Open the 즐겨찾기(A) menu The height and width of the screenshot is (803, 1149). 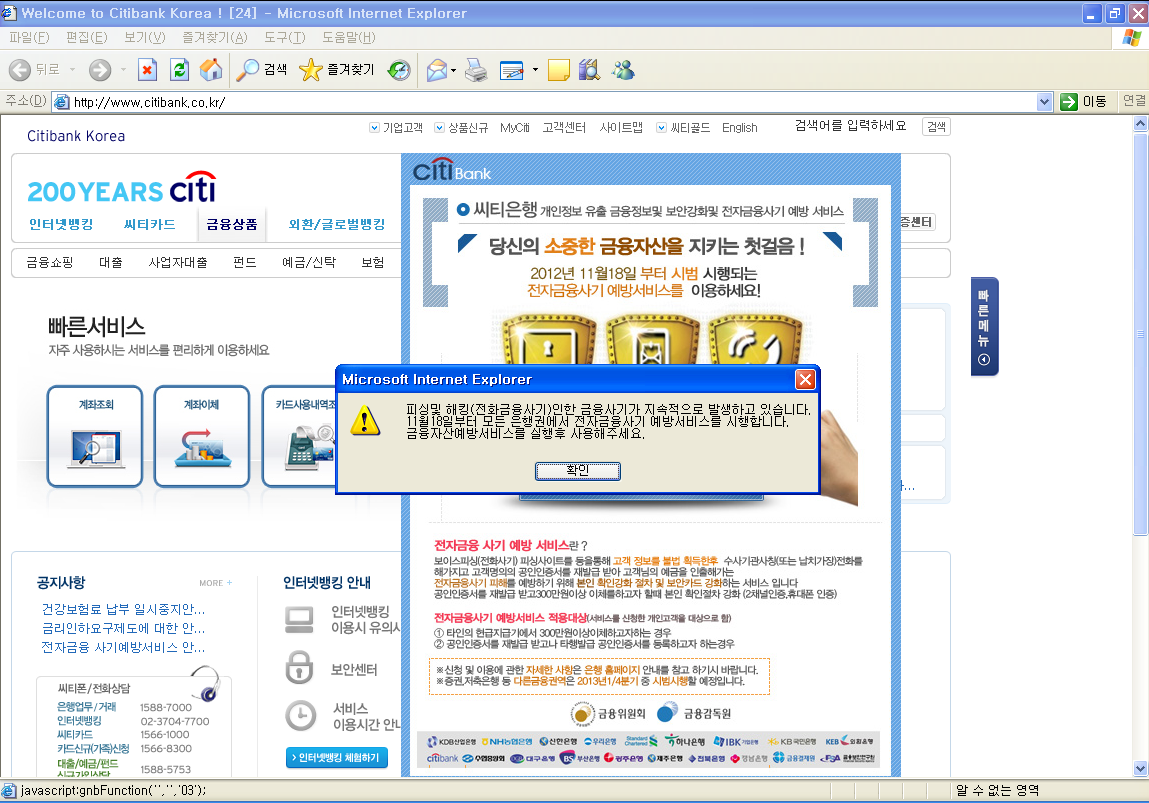(215, 37)
